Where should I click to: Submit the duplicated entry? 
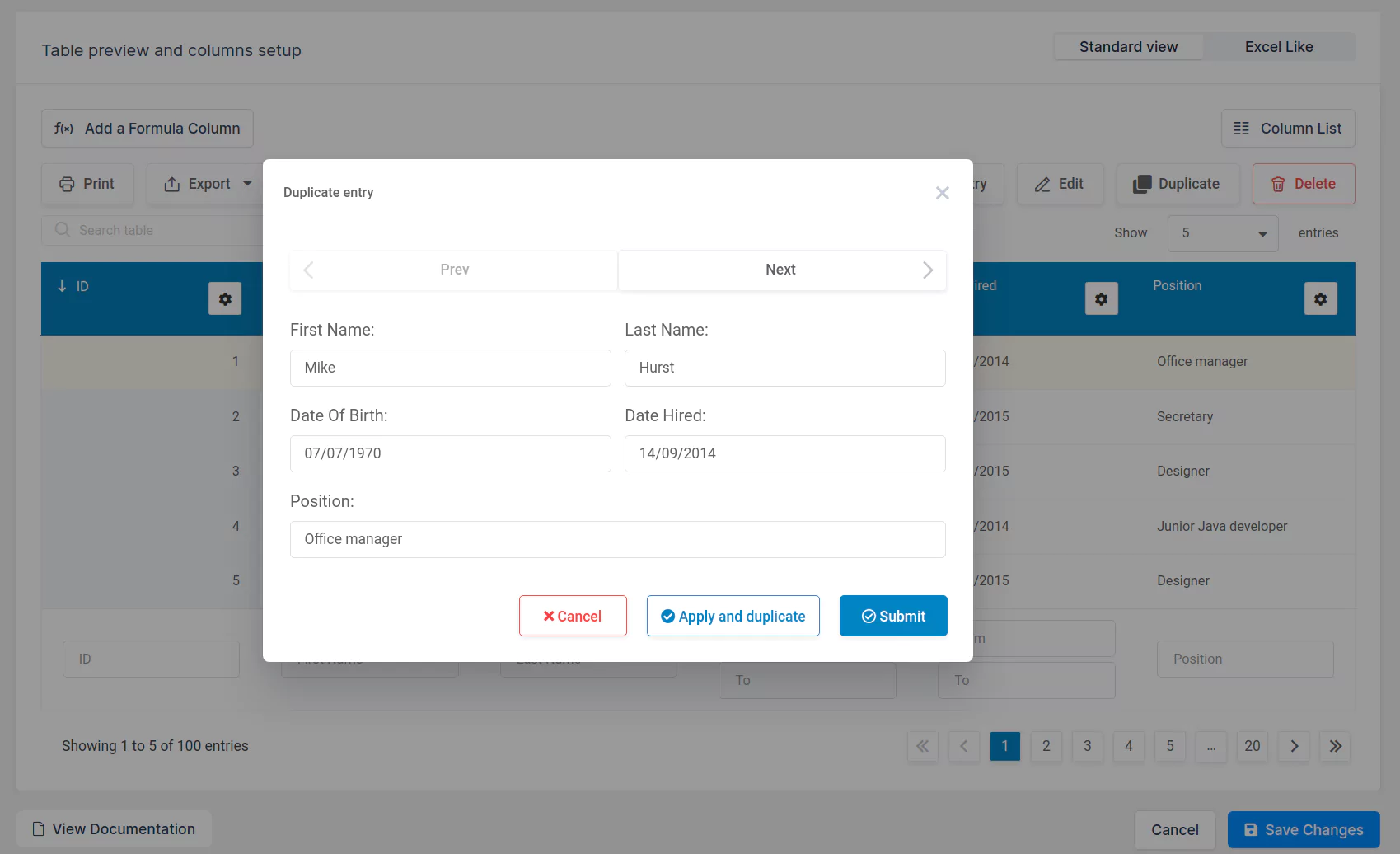tap(893, 616)
